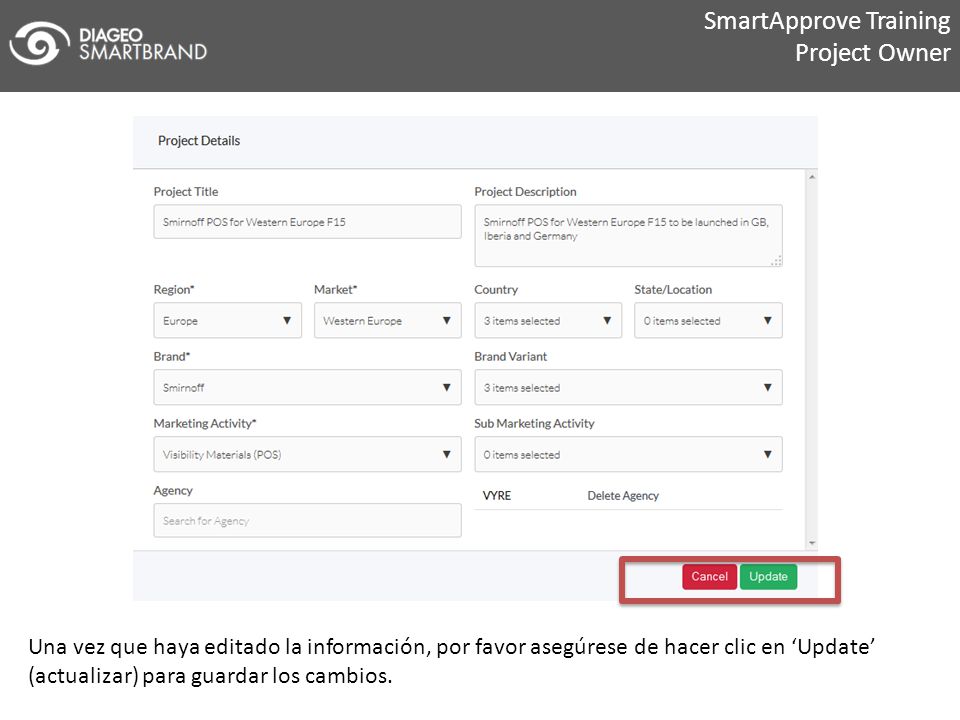Click the resize grip of Project Description
Image resolution: width=960 pixels, height=720 pixels.
point(776,261)
